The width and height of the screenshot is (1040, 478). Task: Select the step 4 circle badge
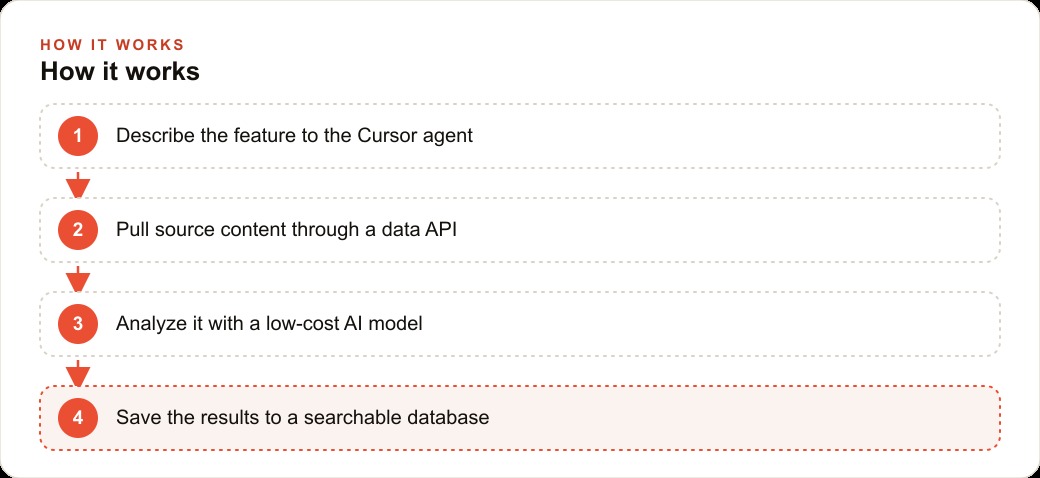pyautogui.click(x=78, y=418)
